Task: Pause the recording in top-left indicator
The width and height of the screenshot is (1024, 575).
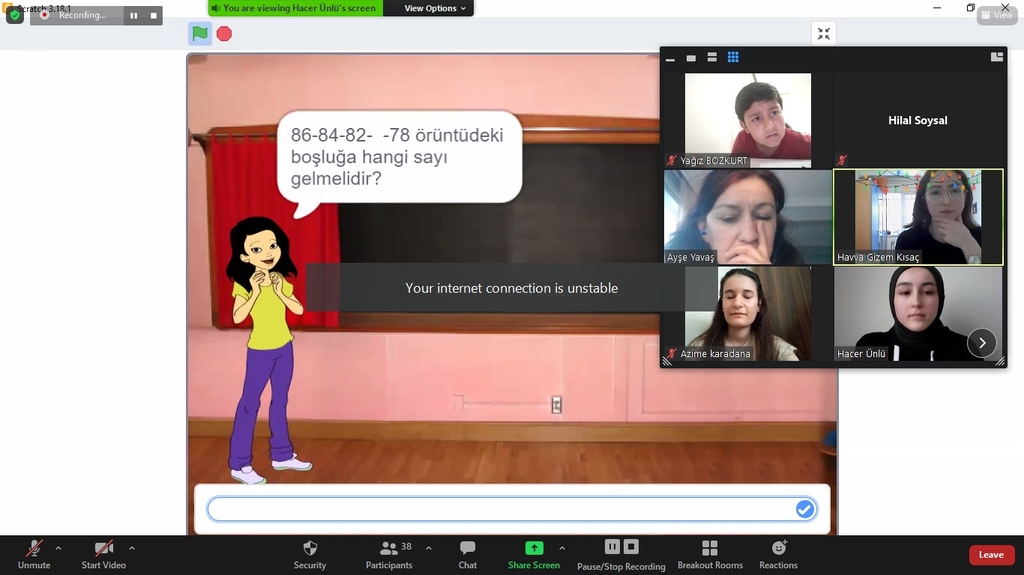Action: [x=134, y=15]
